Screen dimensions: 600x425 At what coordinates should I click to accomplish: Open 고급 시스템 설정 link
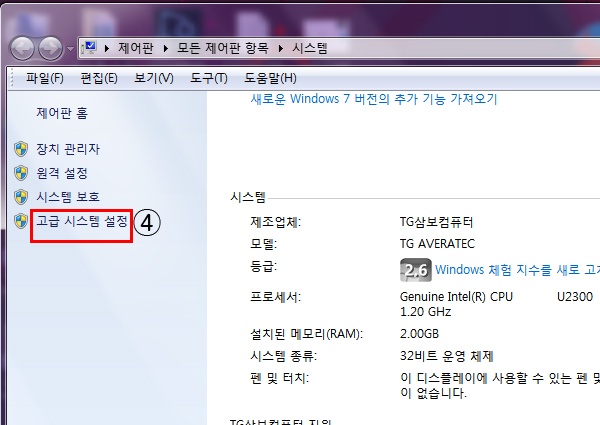pos(82,221)
